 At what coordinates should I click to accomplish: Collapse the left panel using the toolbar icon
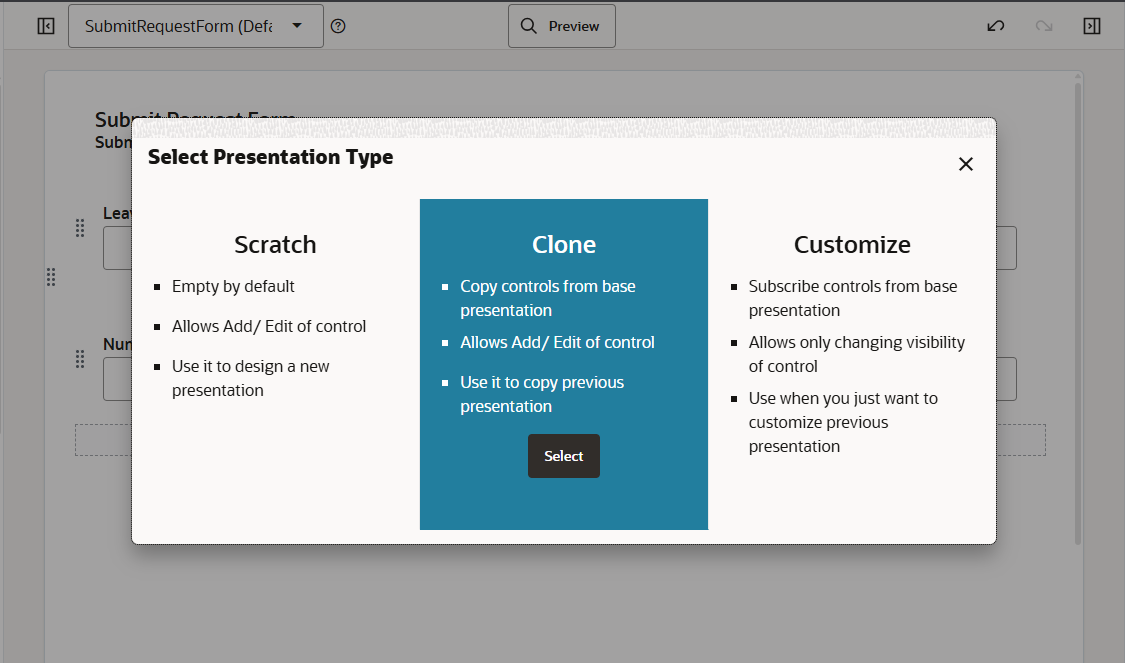pos(45,26)
